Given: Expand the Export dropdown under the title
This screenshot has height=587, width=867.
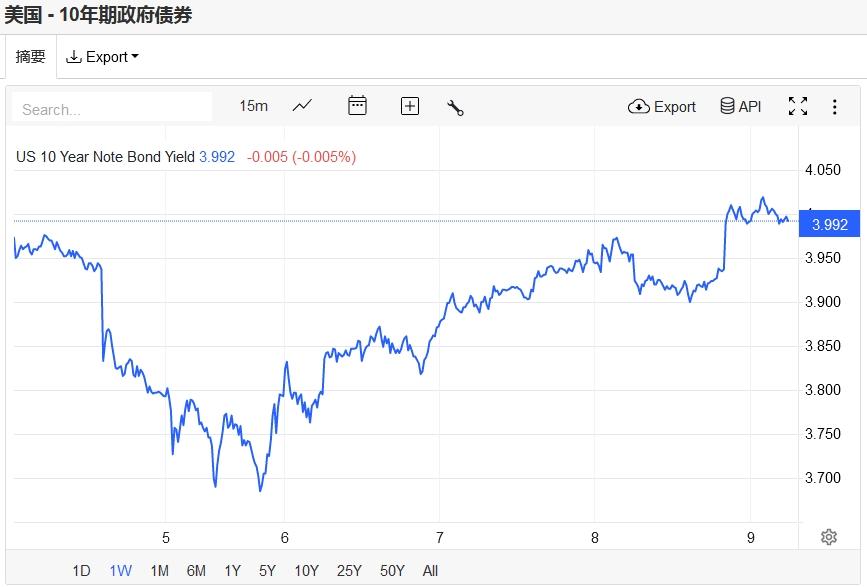Looking at the screenshot, I should click(102, 57).
